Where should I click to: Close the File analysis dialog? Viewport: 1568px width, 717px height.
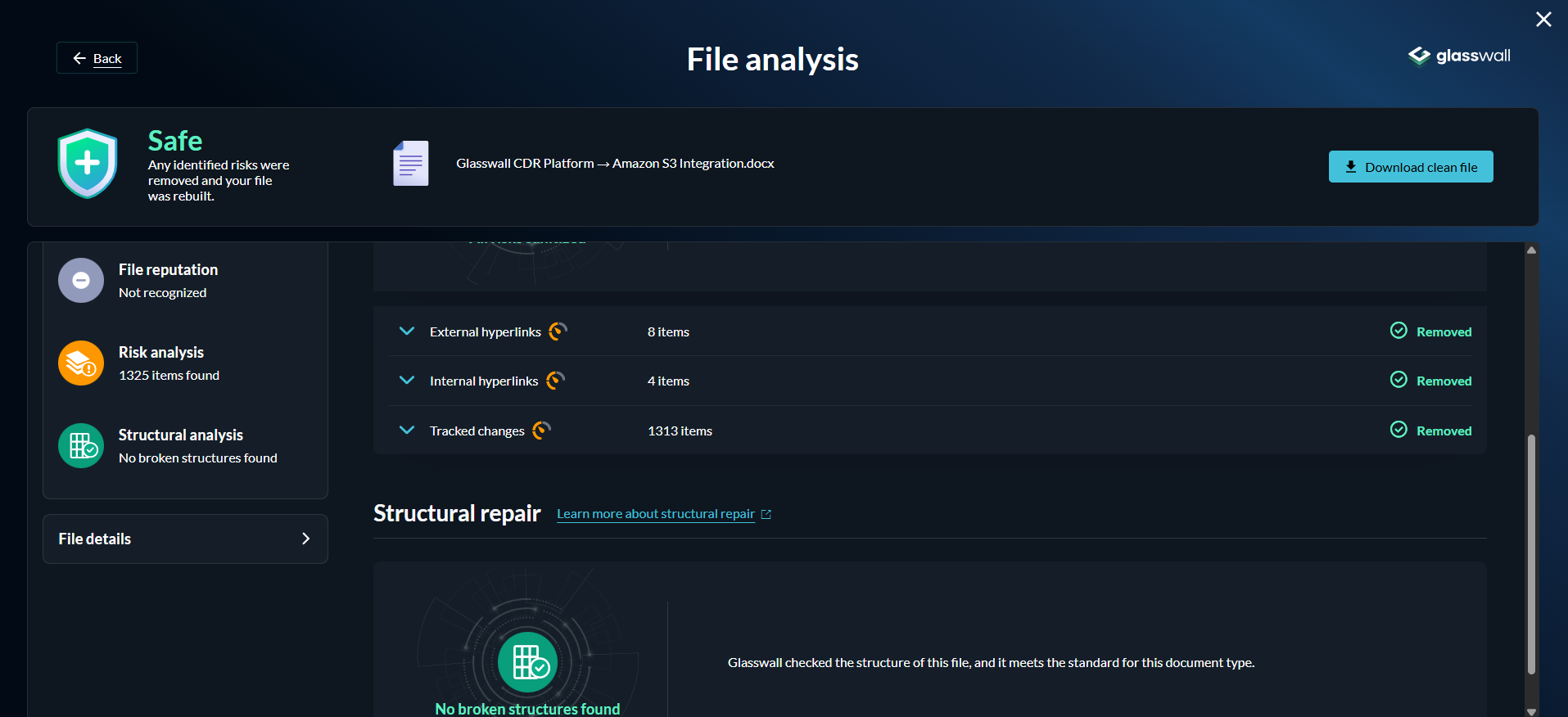click(1543, 19)
